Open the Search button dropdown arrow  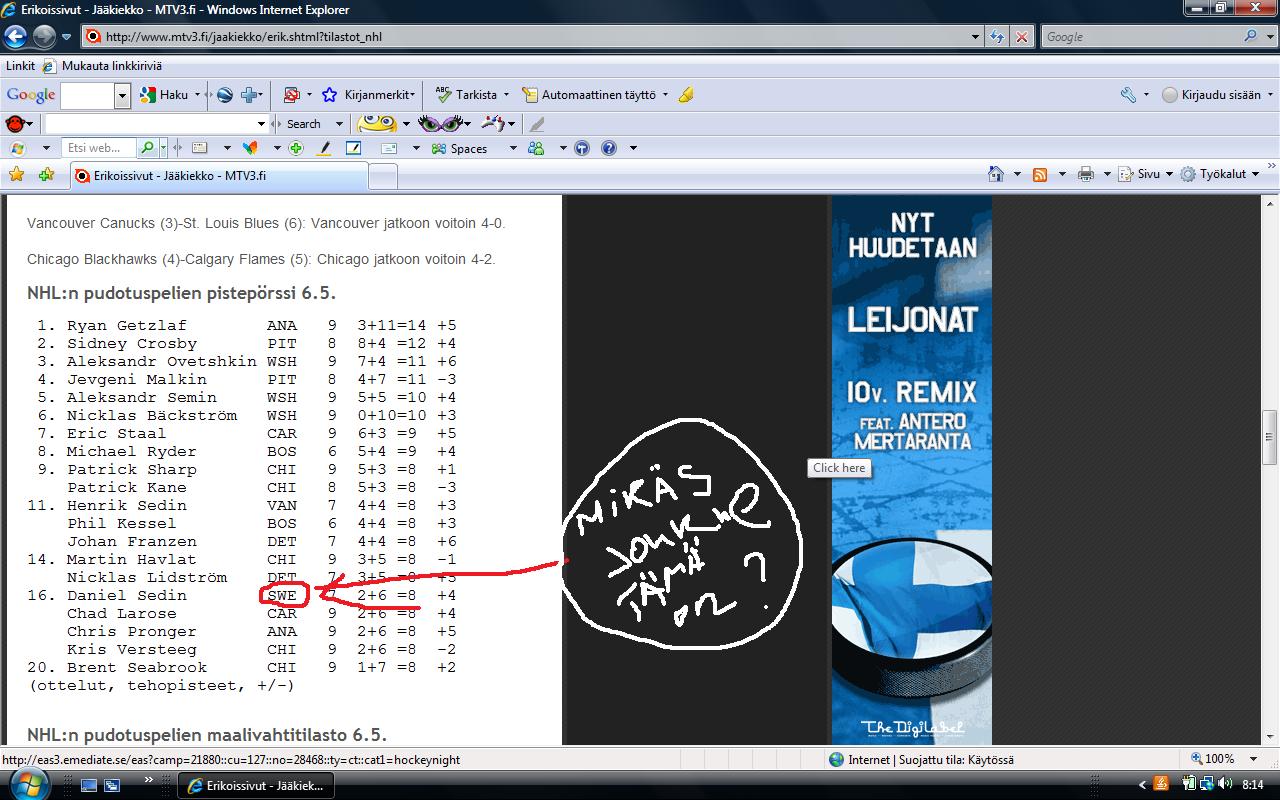(x=339, y=124)
